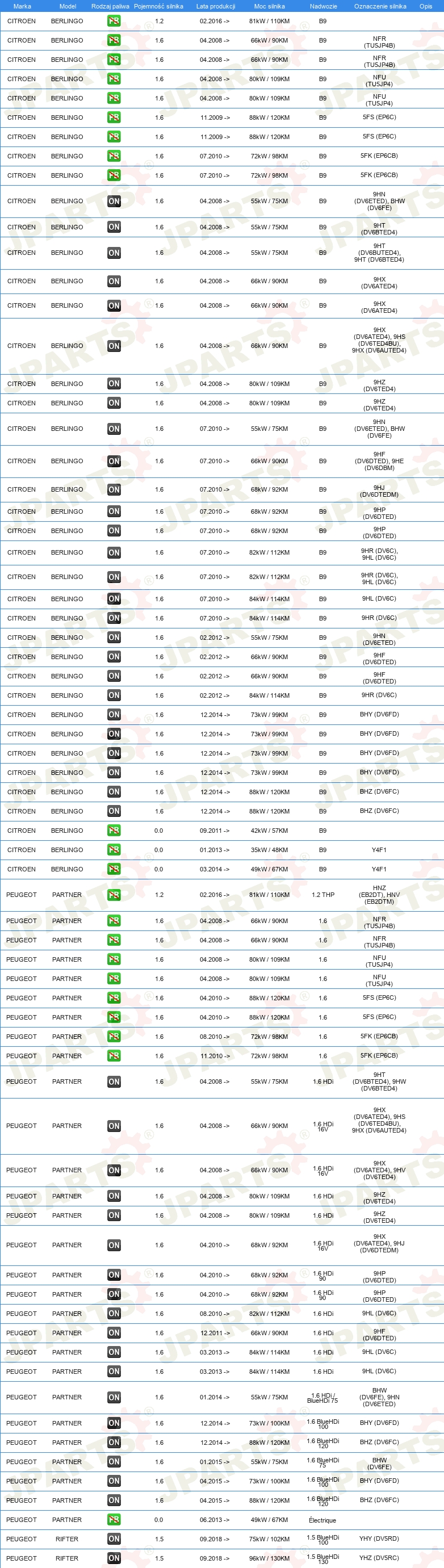Click fuel icon in Citroen 03.2014 49kW row
The height and width of the screenshot is (1568, 444).
[114, 869]
